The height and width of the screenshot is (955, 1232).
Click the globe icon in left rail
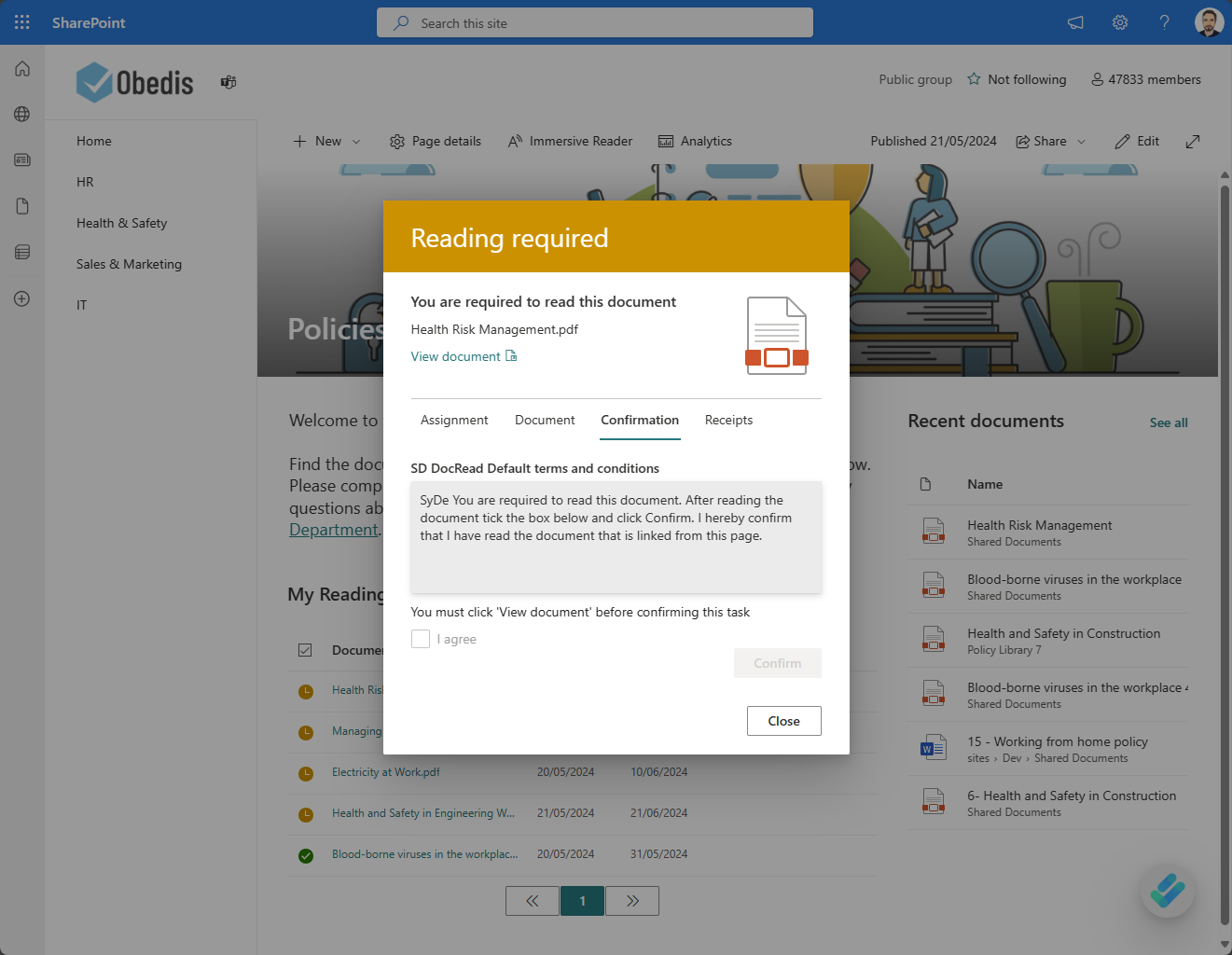point(22,114)
